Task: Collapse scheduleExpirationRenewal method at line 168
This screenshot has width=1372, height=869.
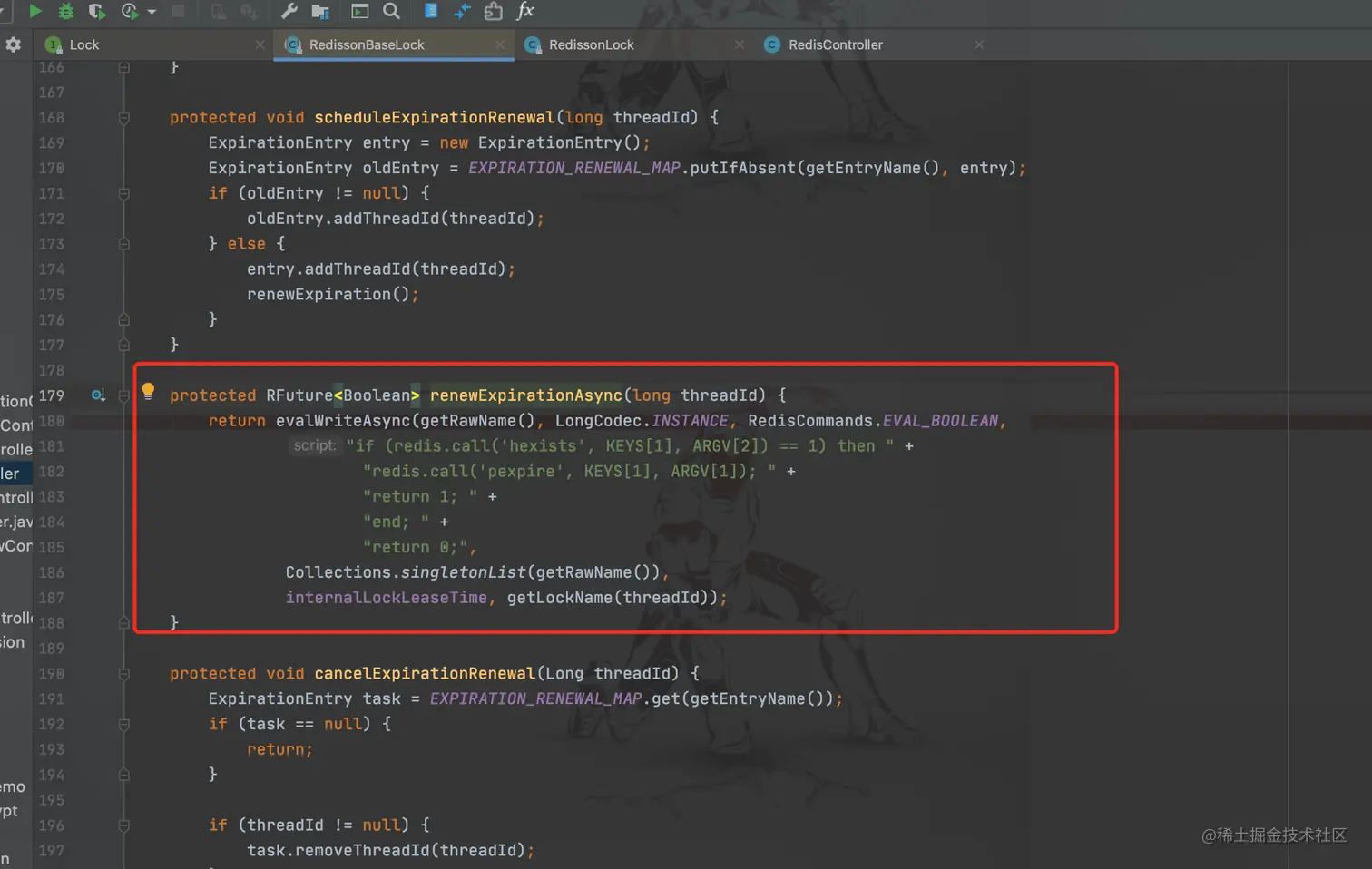Action: pyautogui.click(x=124, y=118)
